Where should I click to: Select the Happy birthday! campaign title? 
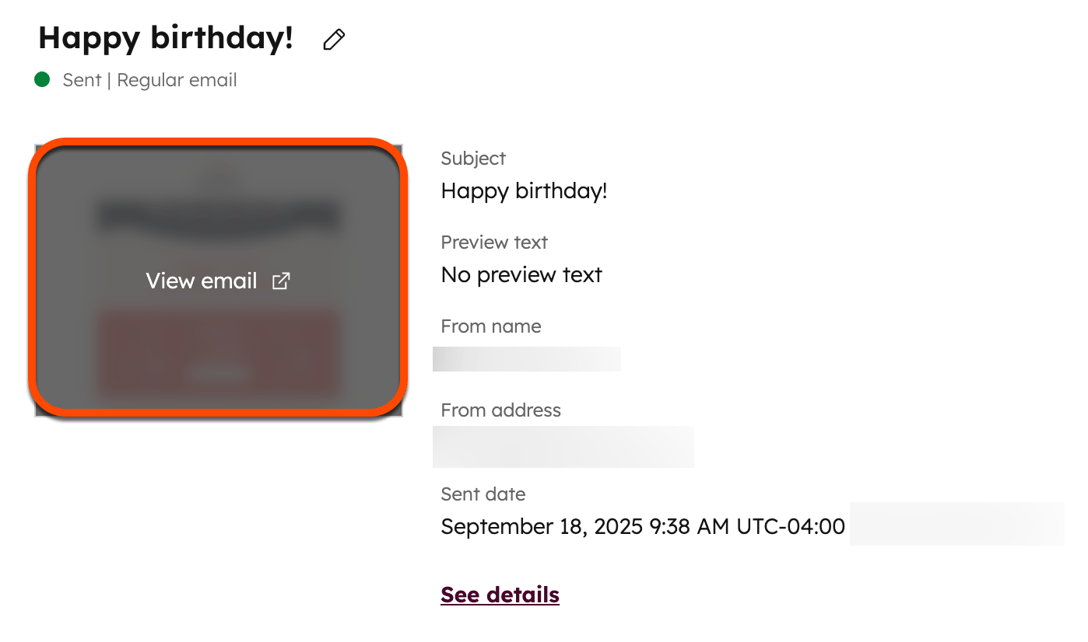165,37
